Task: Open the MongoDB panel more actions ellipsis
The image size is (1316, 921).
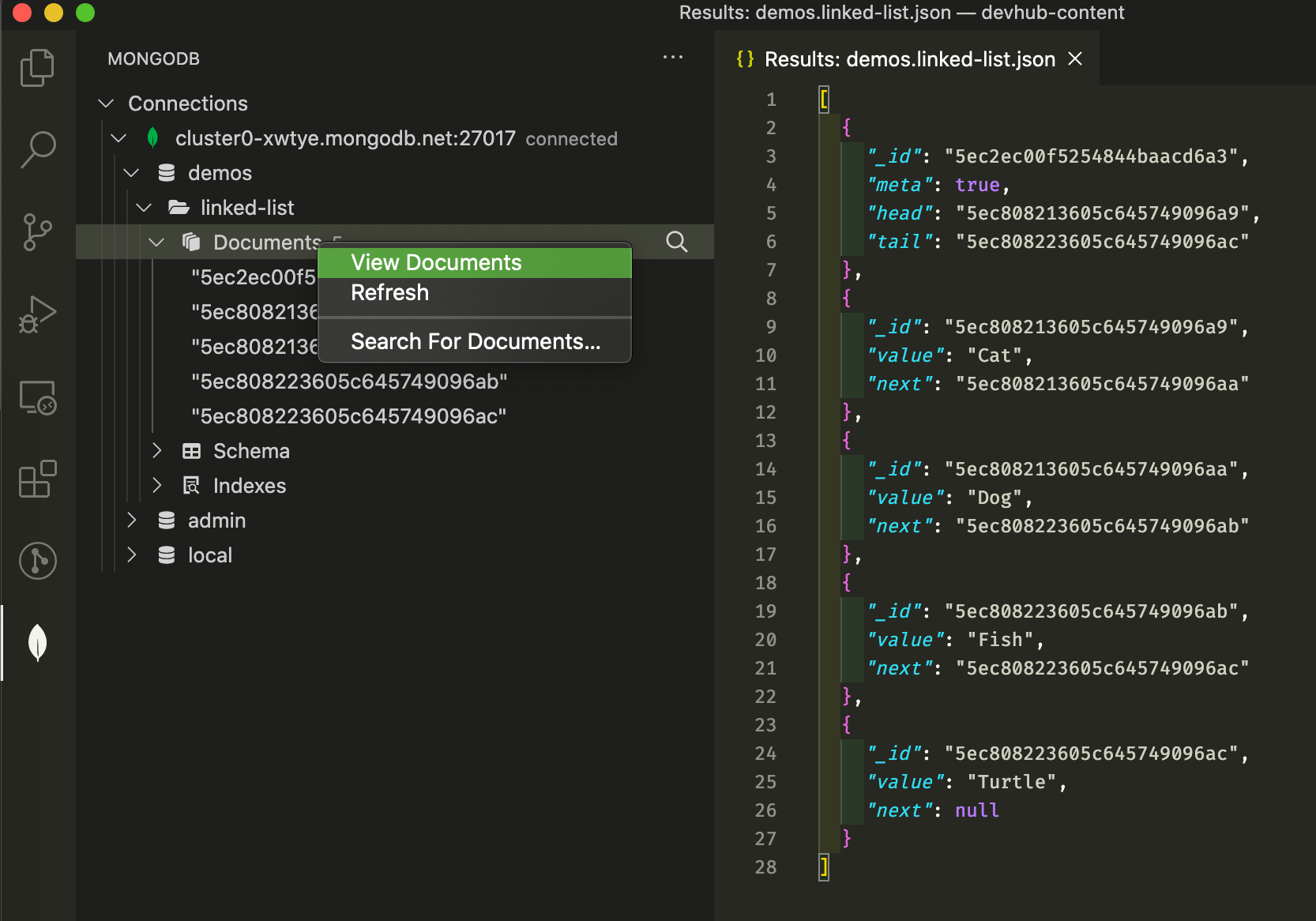Action: [x=673, y=57]
